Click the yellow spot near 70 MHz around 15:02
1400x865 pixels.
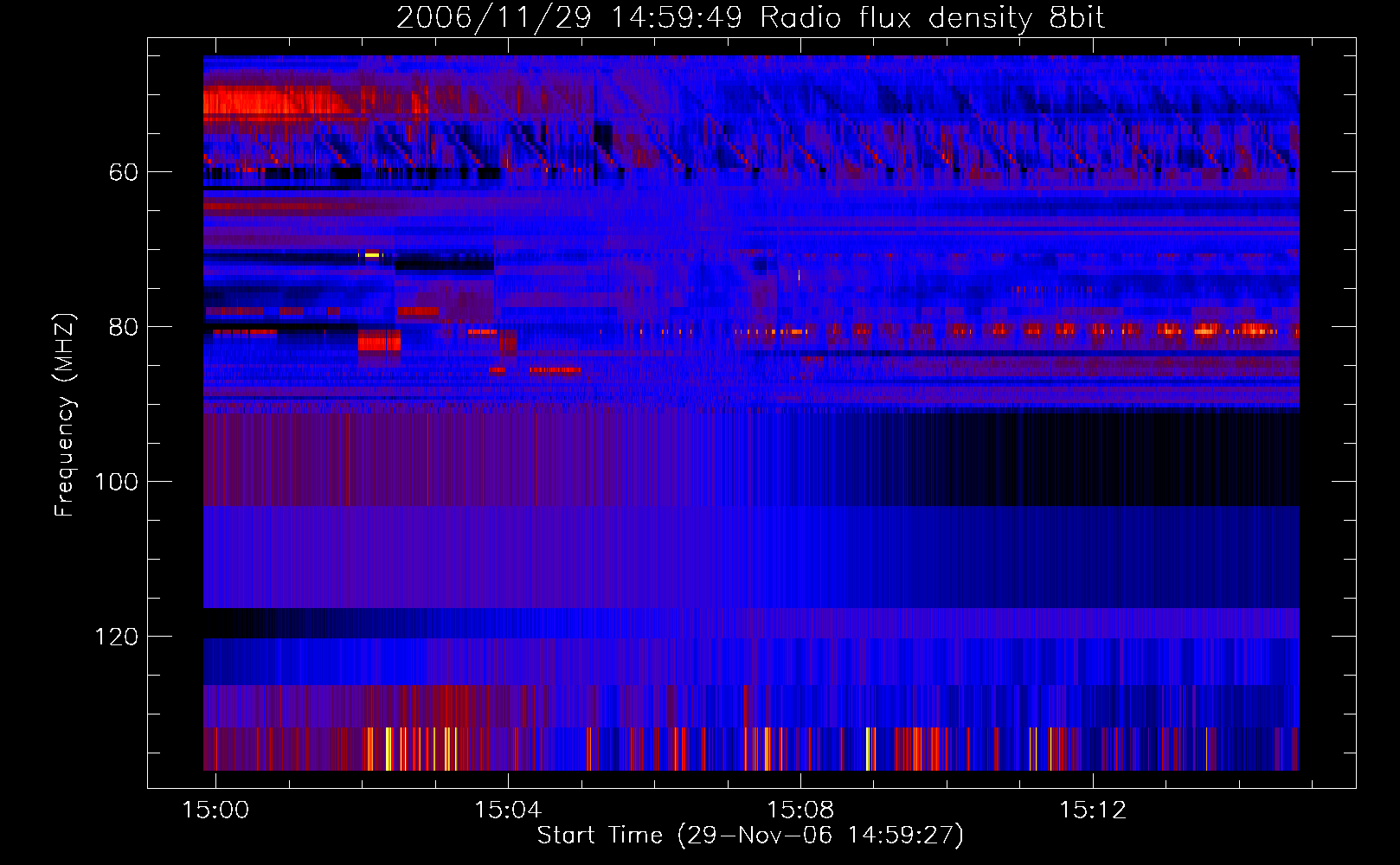click(x=371, y=254)
